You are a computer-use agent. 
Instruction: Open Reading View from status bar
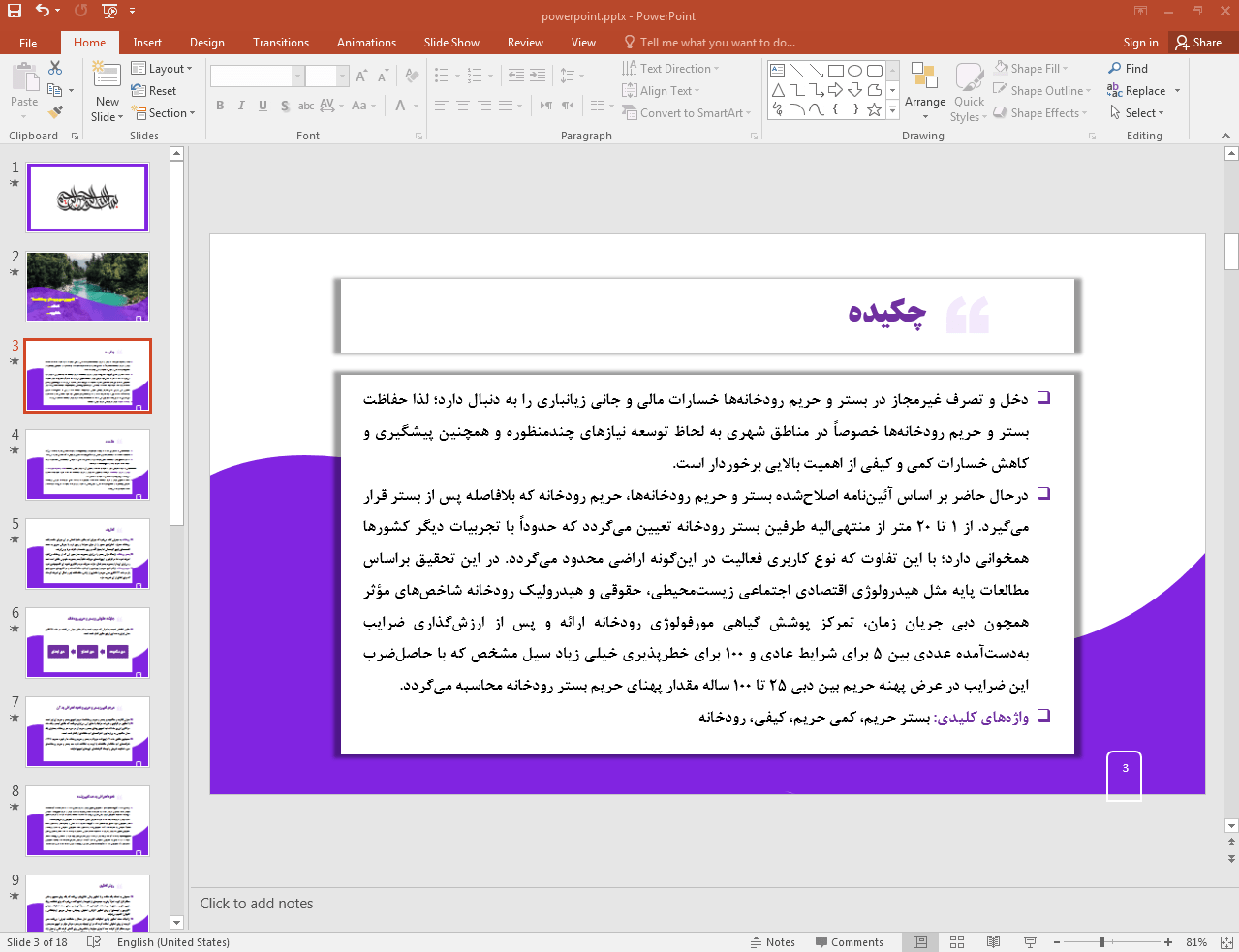[x=993, y=942]
